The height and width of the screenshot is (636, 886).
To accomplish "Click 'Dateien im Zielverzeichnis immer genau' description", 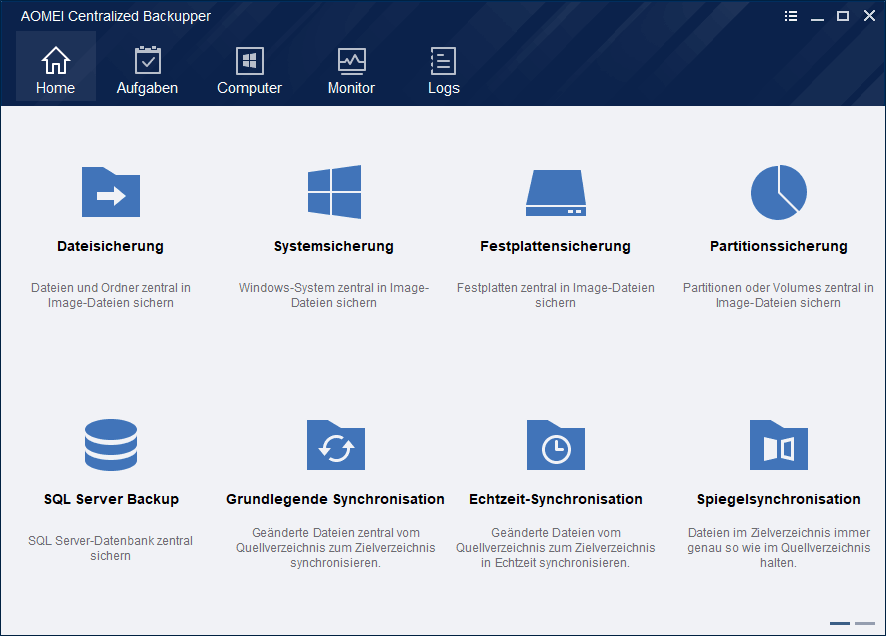I will tap(779, 548).
